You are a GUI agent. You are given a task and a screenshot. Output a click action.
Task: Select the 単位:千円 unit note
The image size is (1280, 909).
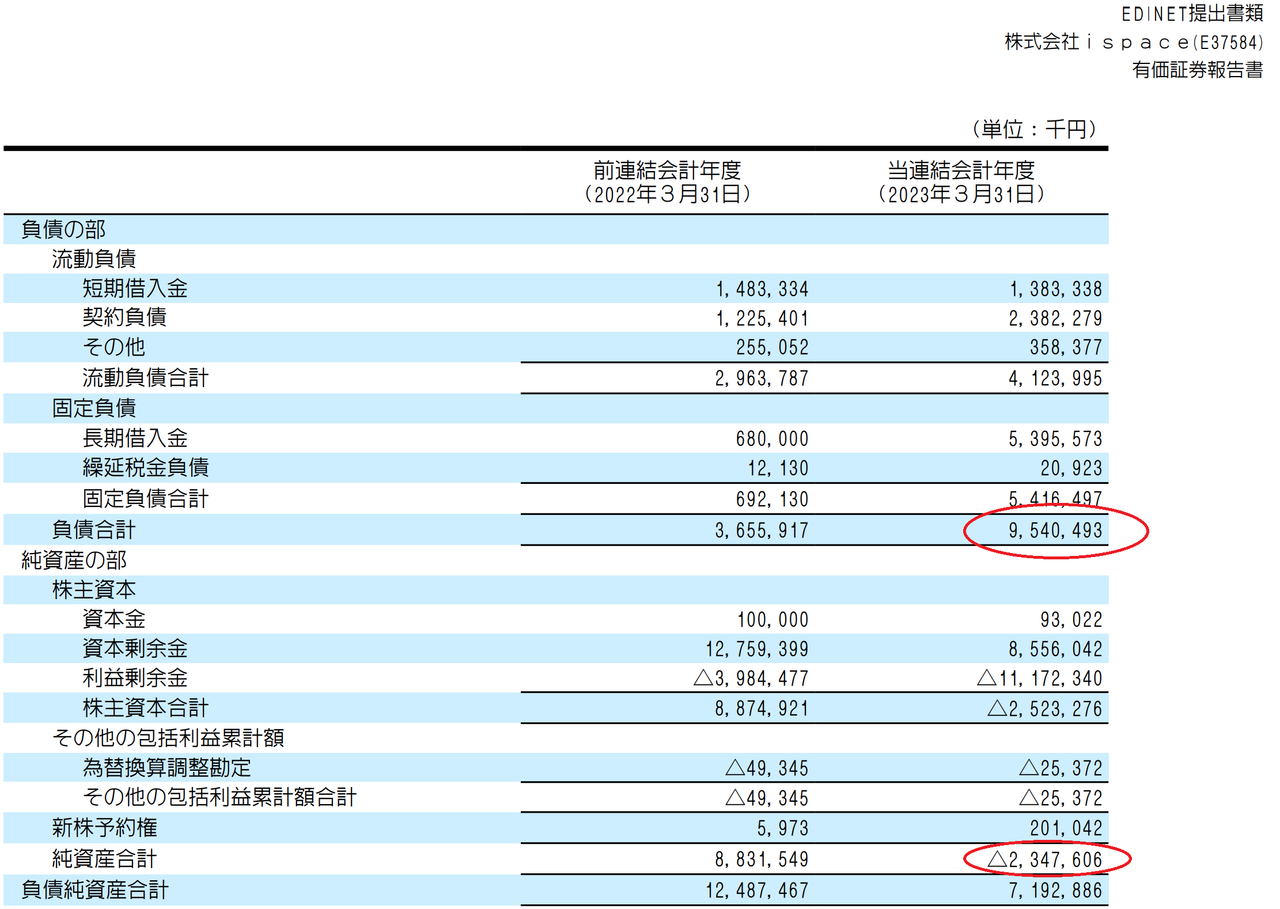click(x=1033, y=129)
